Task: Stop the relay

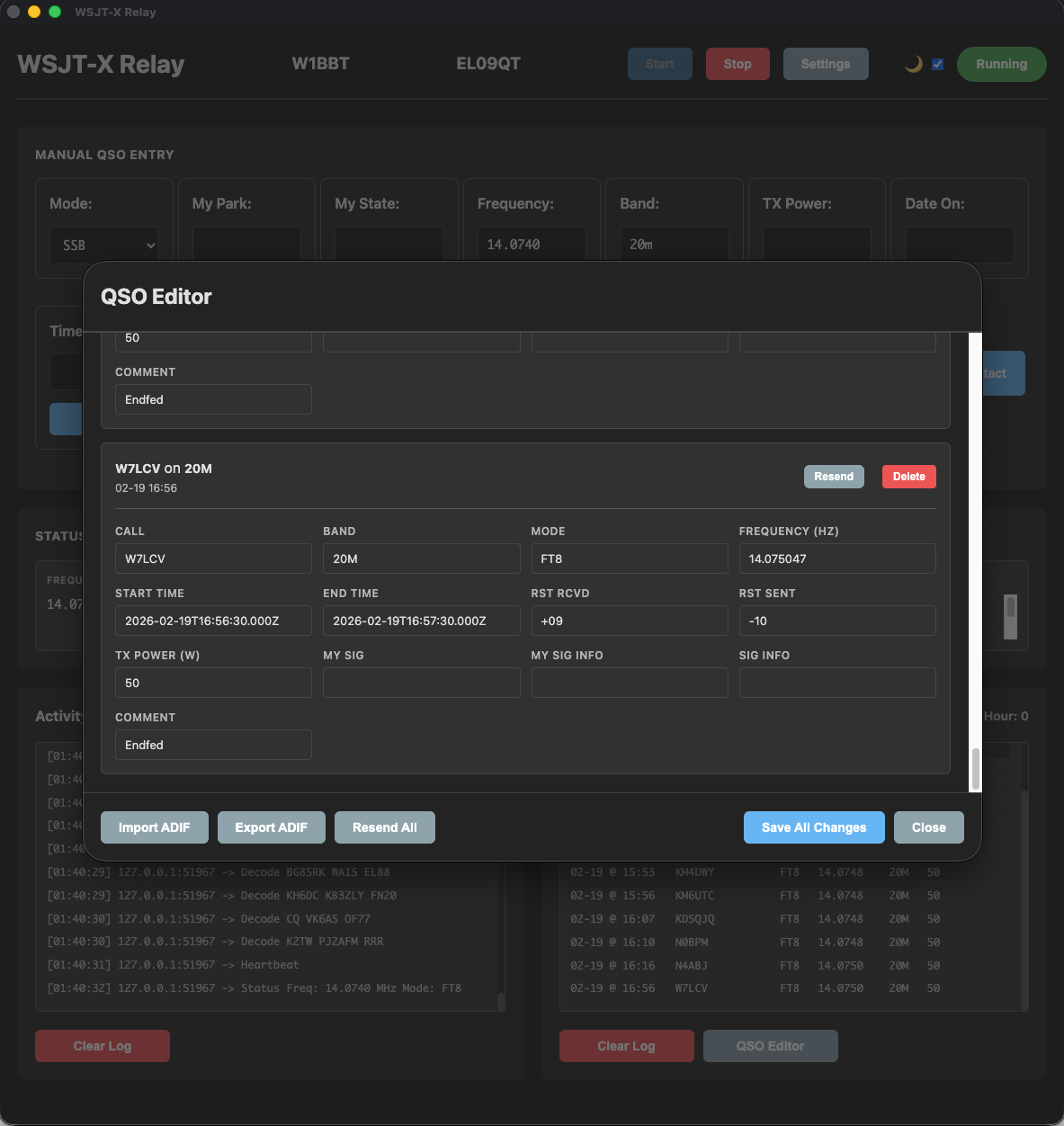Action: [737, 63]
